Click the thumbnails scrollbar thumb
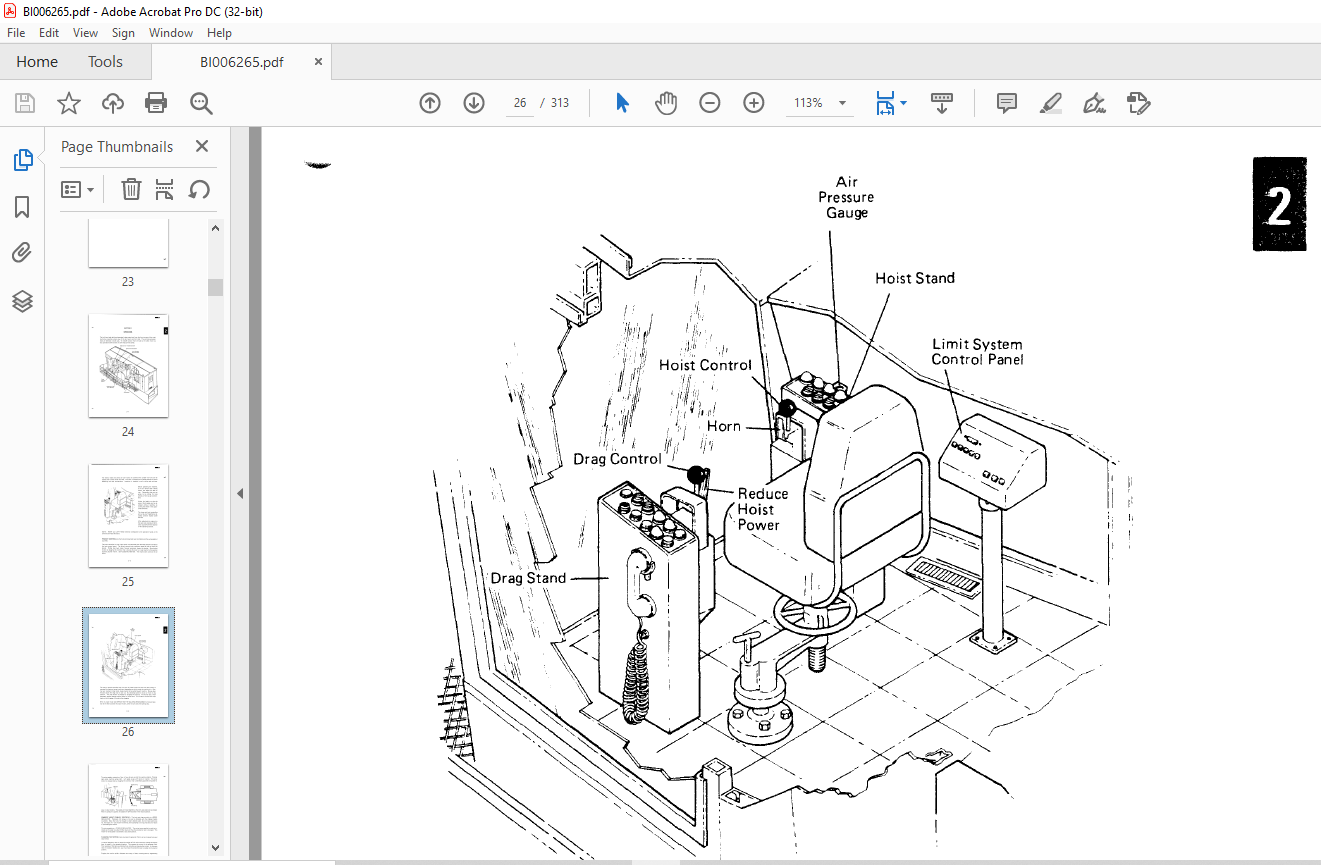This screenshot has height=865, width=1321. click(x=216, y=288)
